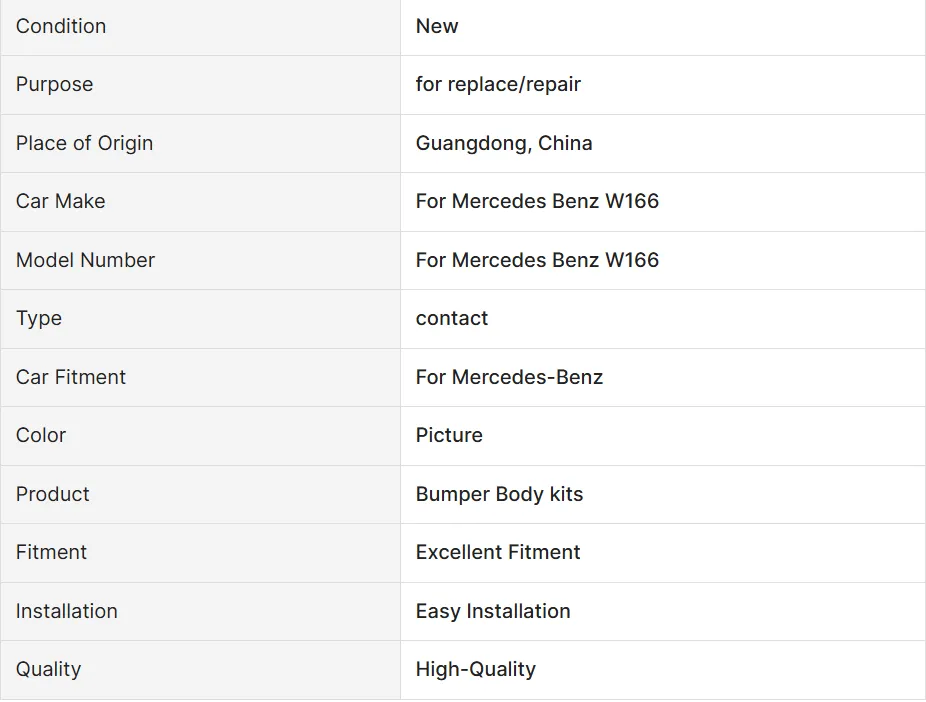The height and width of the screenshot is (702, 926).
Task: Select 'for replace/repair' value text
Action: pyautogui.click(x=498, y=84)
